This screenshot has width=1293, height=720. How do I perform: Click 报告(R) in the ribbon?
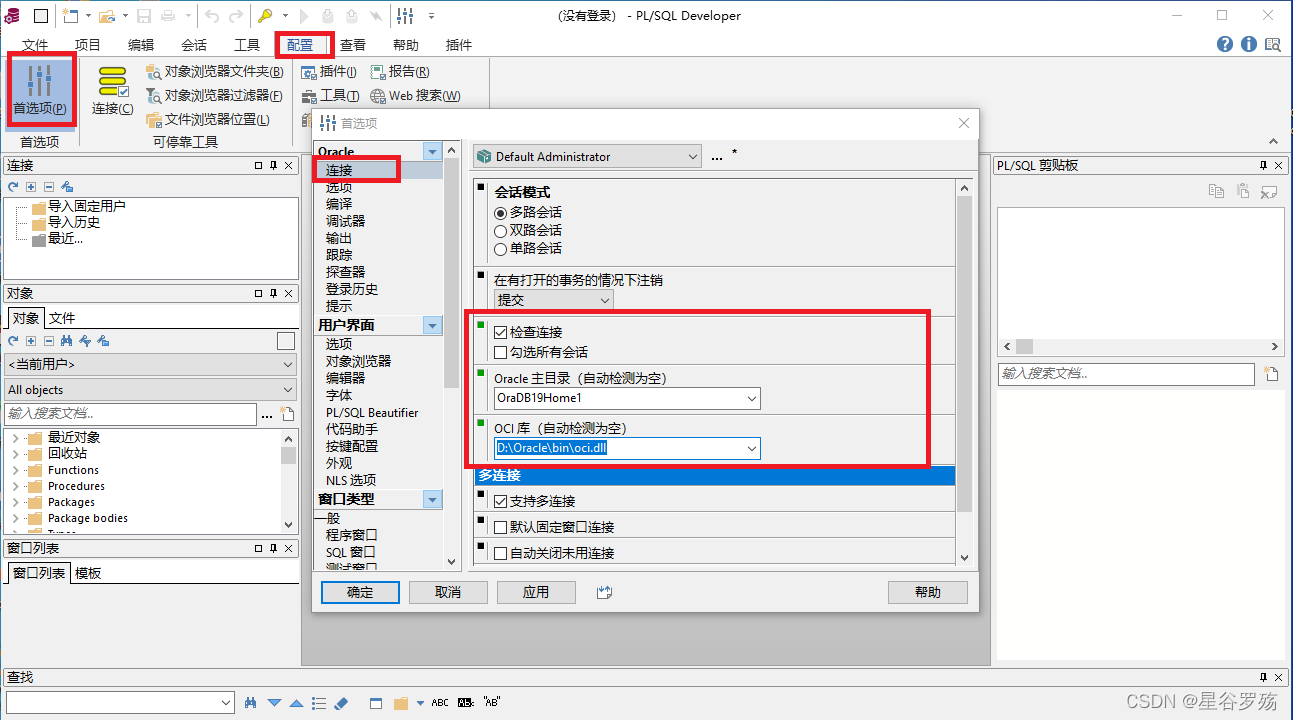tap(400, 72)
